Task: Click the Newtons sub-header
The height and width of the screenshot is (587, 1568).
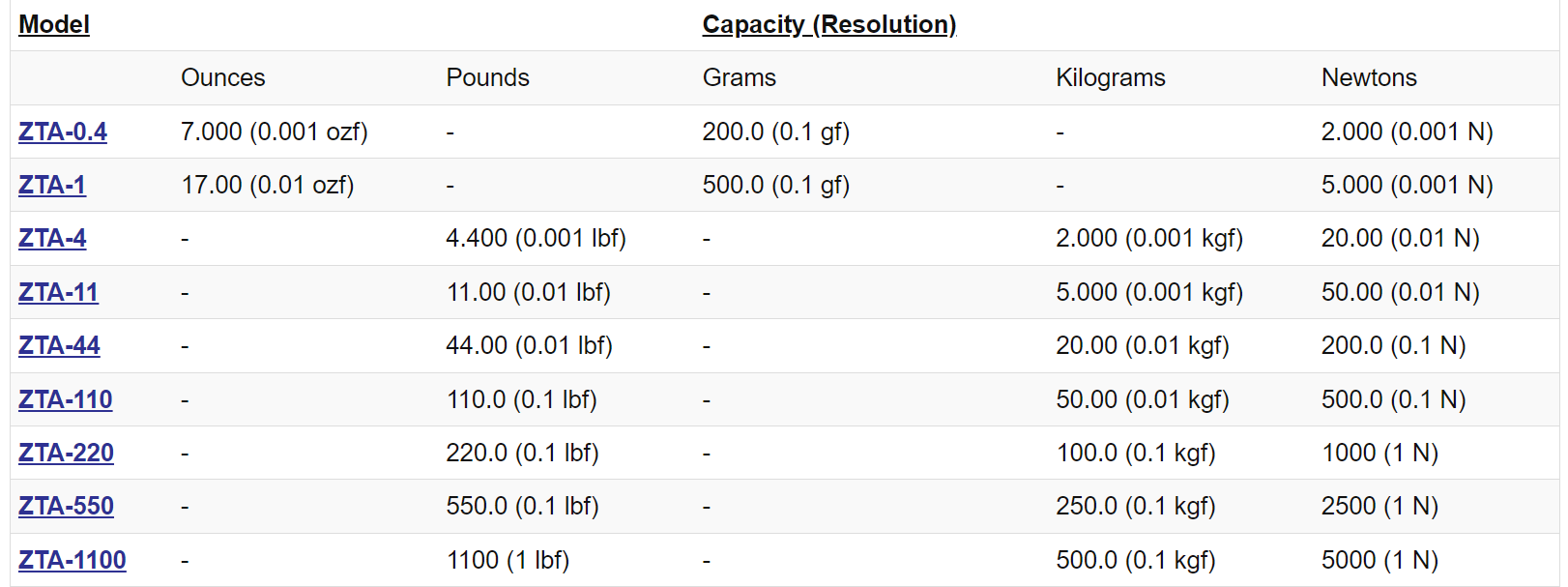Action: point(1368,77)
